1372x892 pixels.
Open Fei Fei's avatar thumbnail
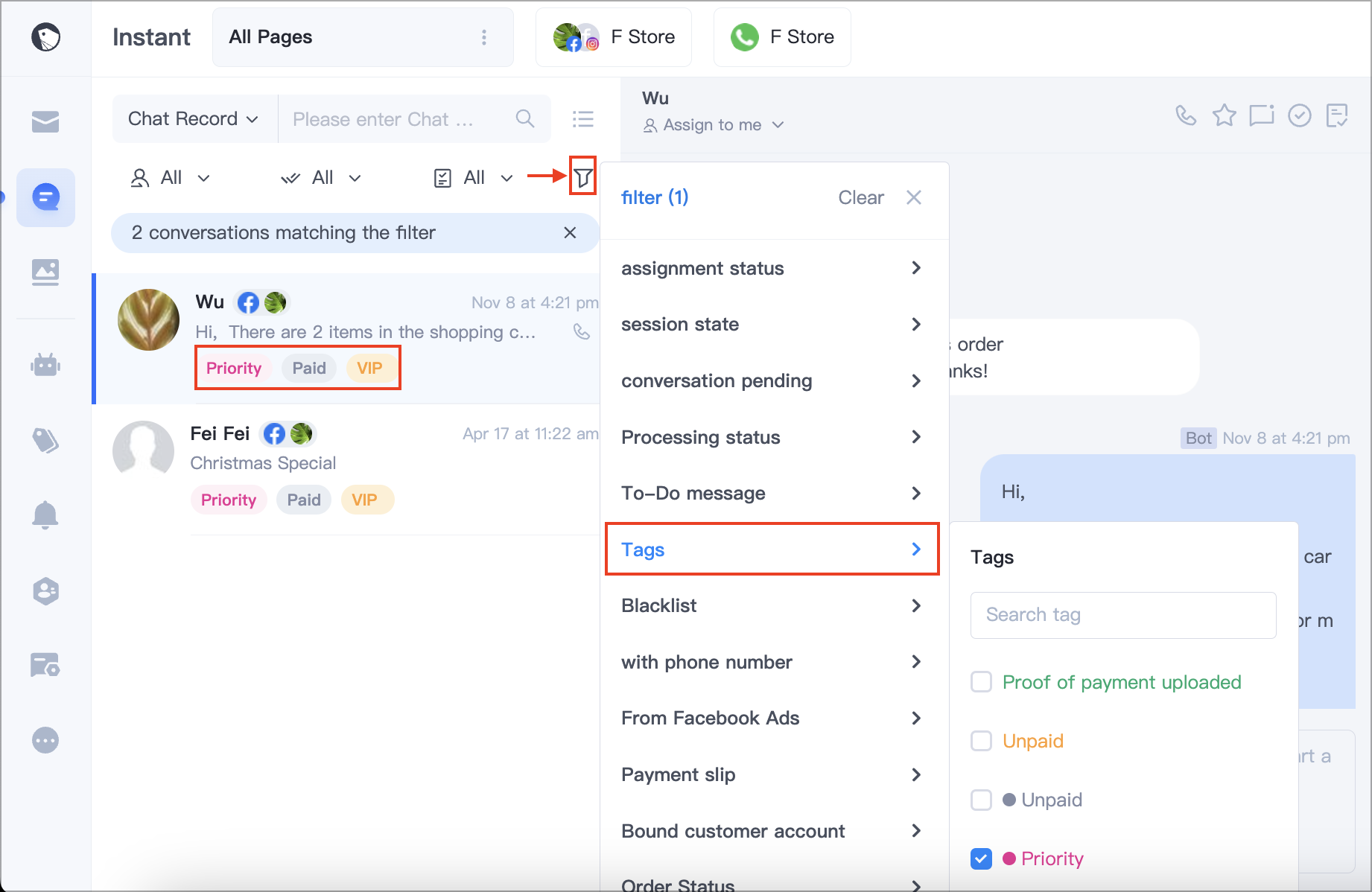143,451
